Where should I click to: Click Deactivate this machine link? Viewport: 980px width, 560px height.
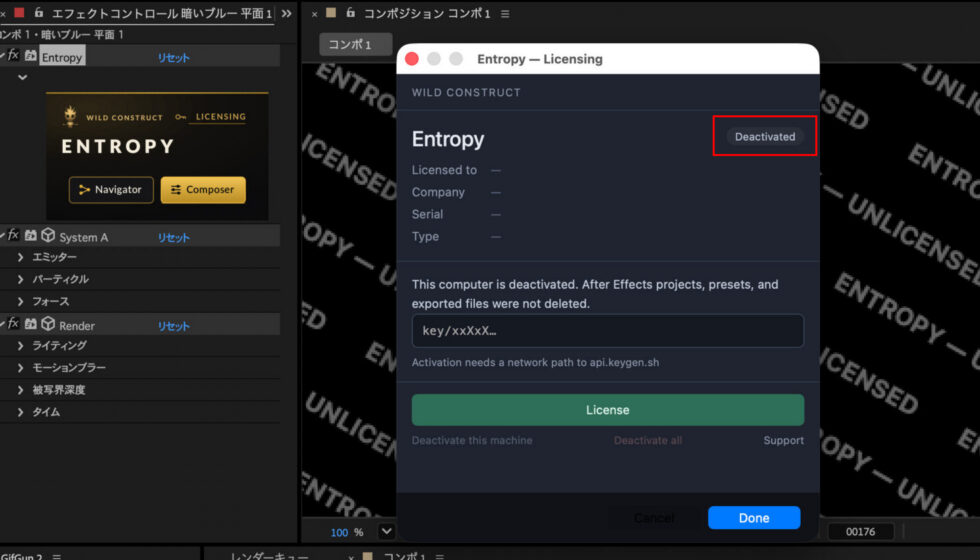coord(472,441)
